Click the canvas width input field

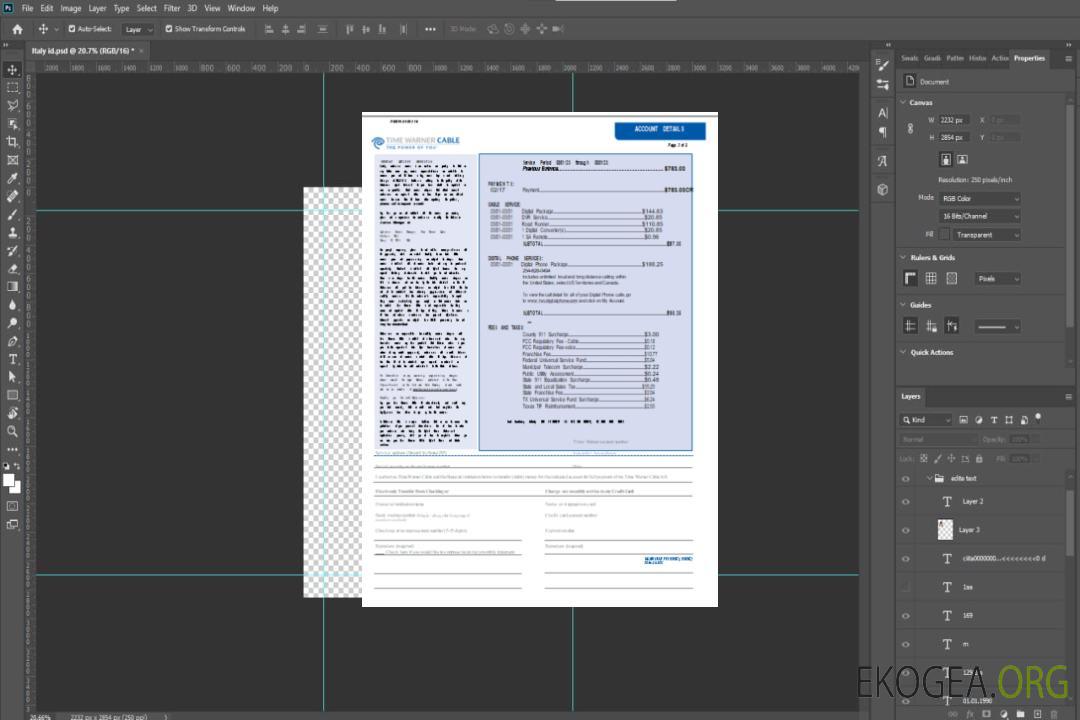[x=954, y=120]
